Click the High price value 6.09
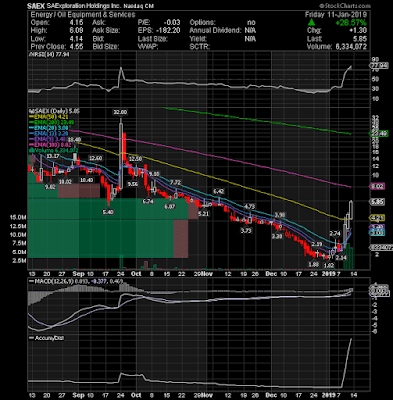This screenshot has height=400, width=393. (x=76, y=30)
